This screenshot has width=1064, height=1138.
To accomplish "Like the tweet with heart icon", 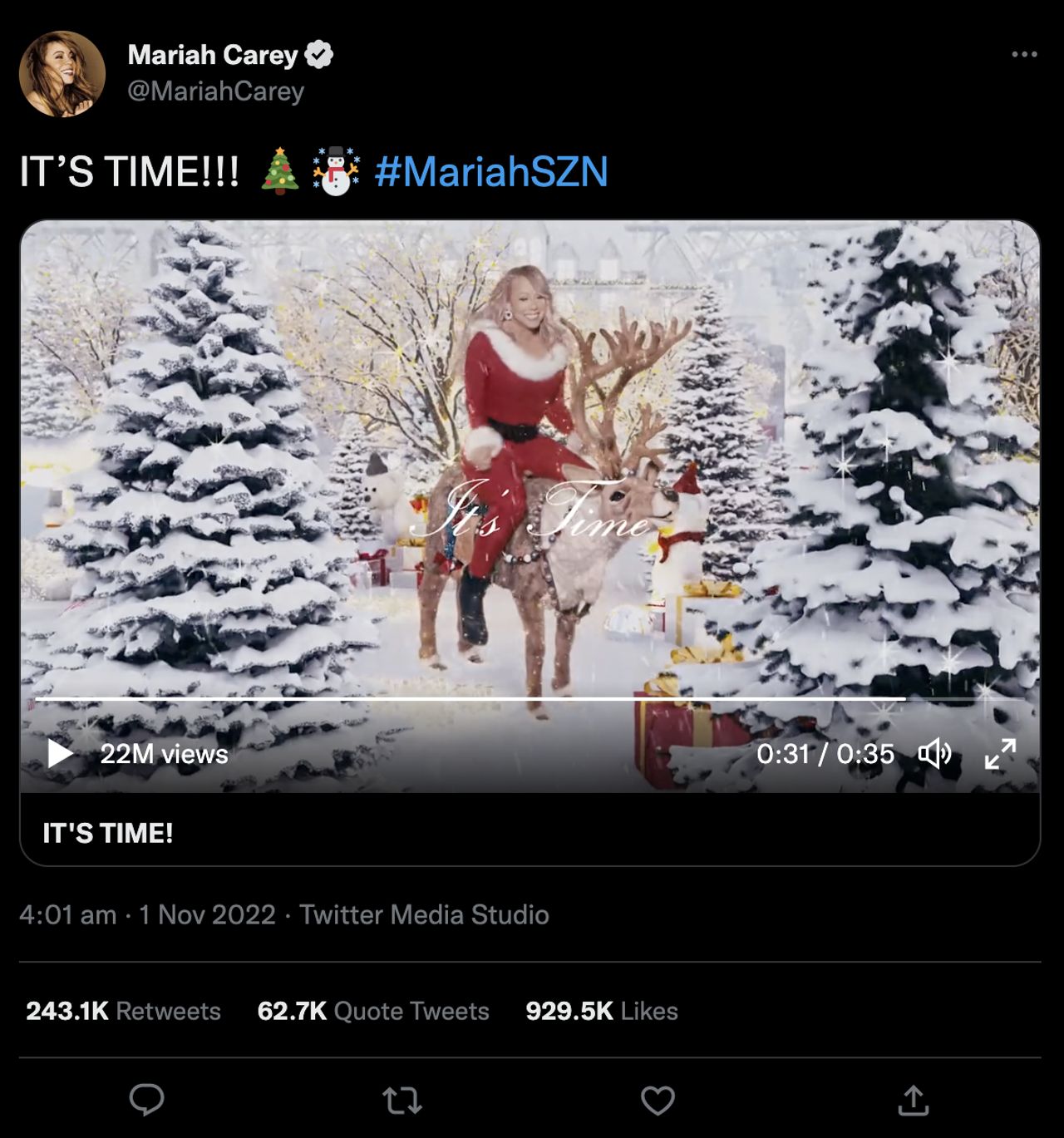I will pos(658,1101).
